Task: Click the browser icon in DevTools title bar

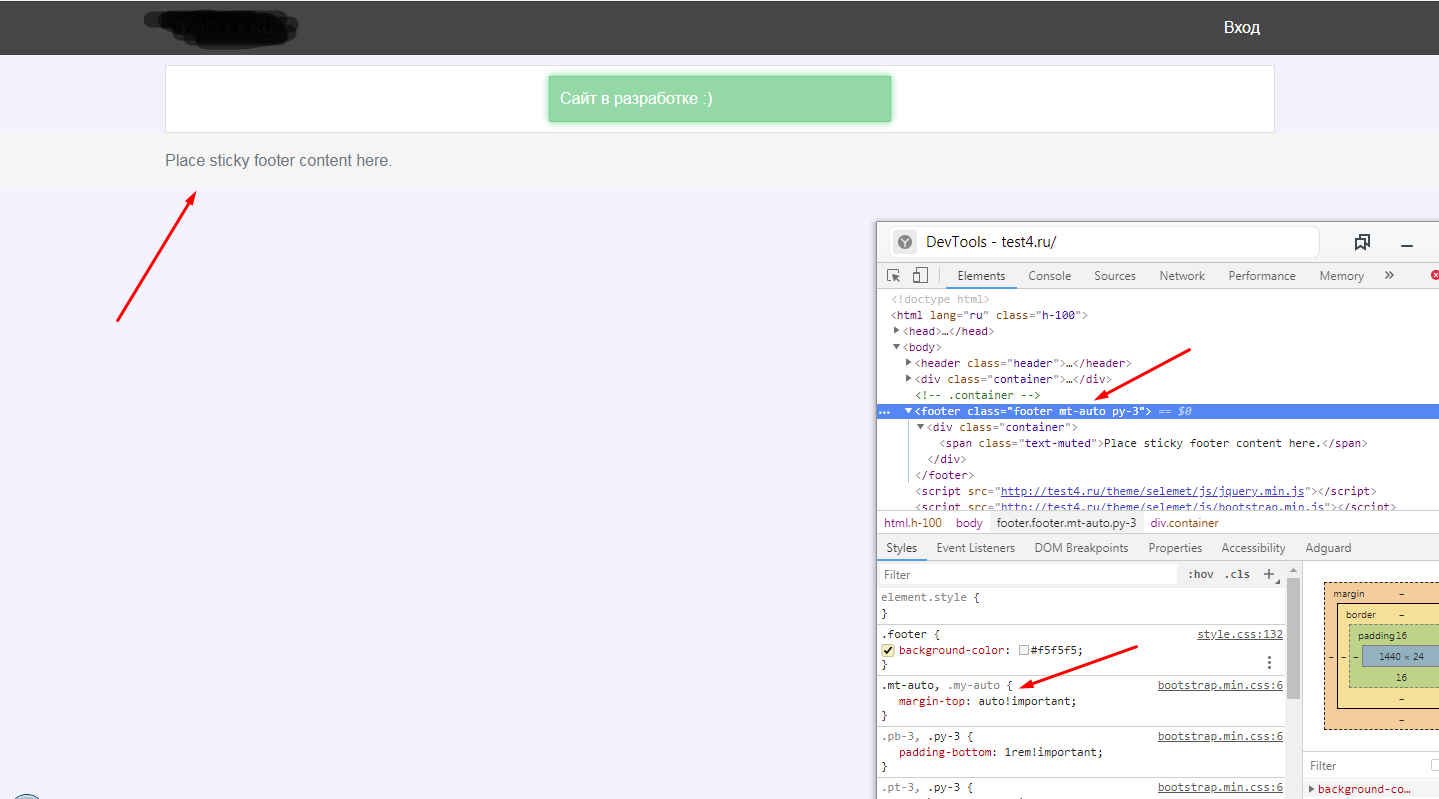Action: click(x=905, y=242)
